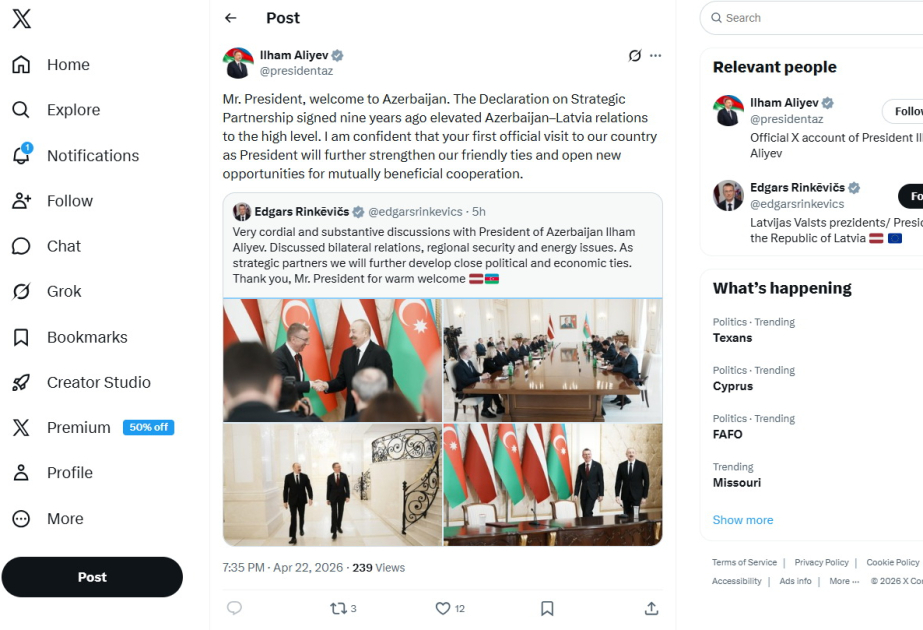This screenshot has width=923, height=630.
Task: Share the post via the upload icon
Action: (650, 608)
